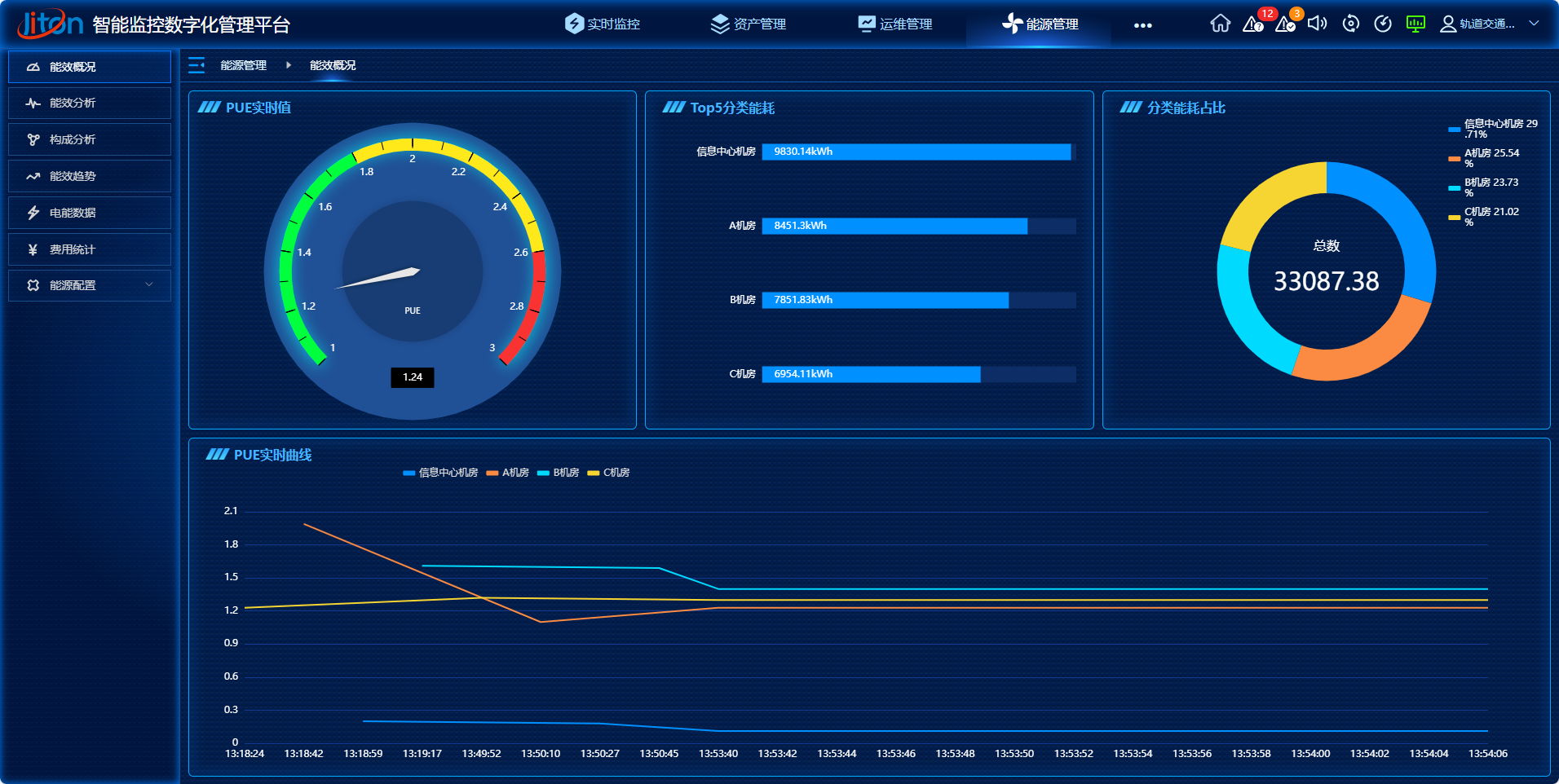The height and width of the screenshot is (784, 1559).
Task: Click the 信息中心机房 9830.14kWh bar
Action: (916, 152)
